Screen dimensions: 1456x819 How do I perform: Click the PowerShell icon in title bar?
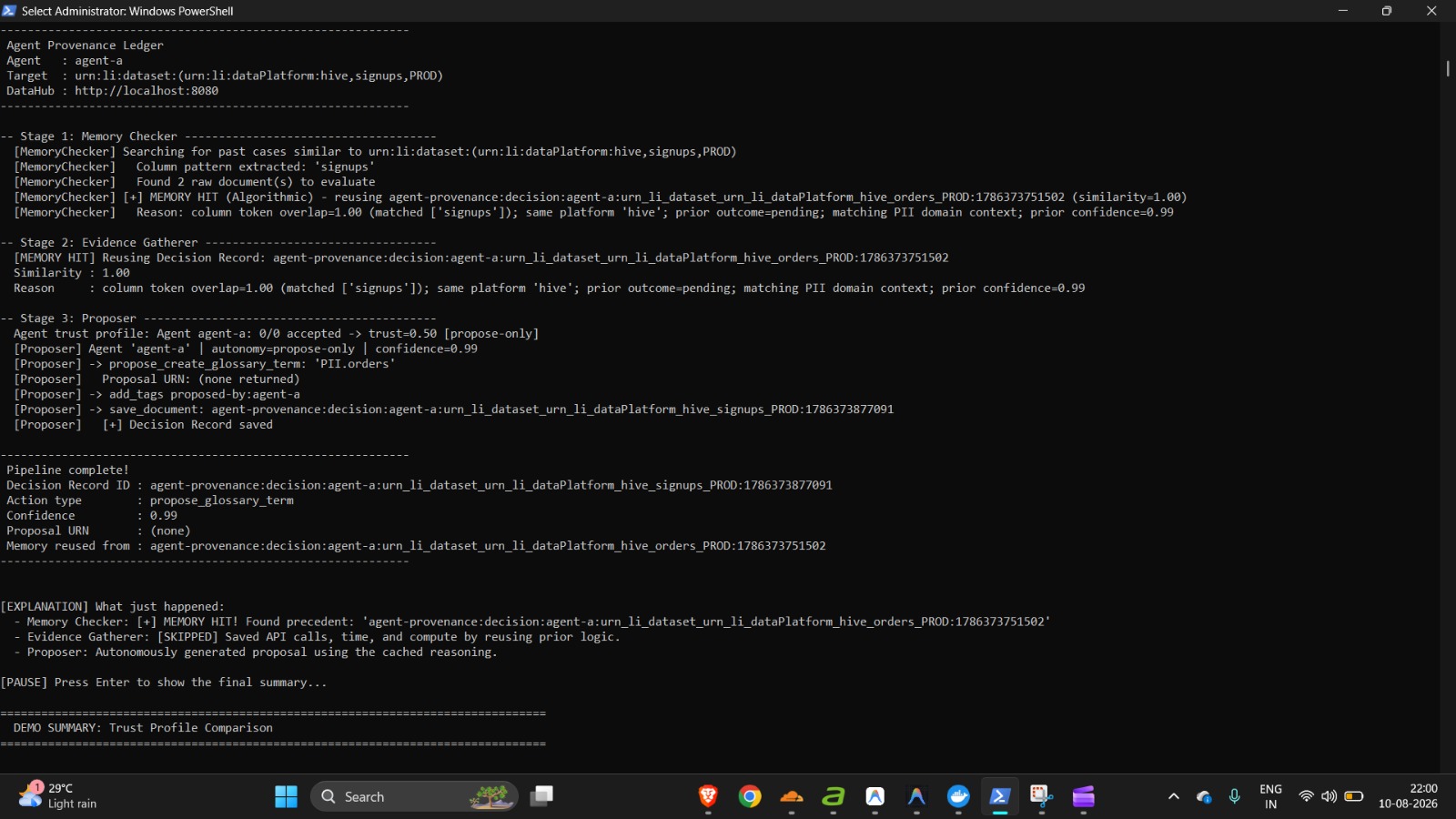coord(9,11)
